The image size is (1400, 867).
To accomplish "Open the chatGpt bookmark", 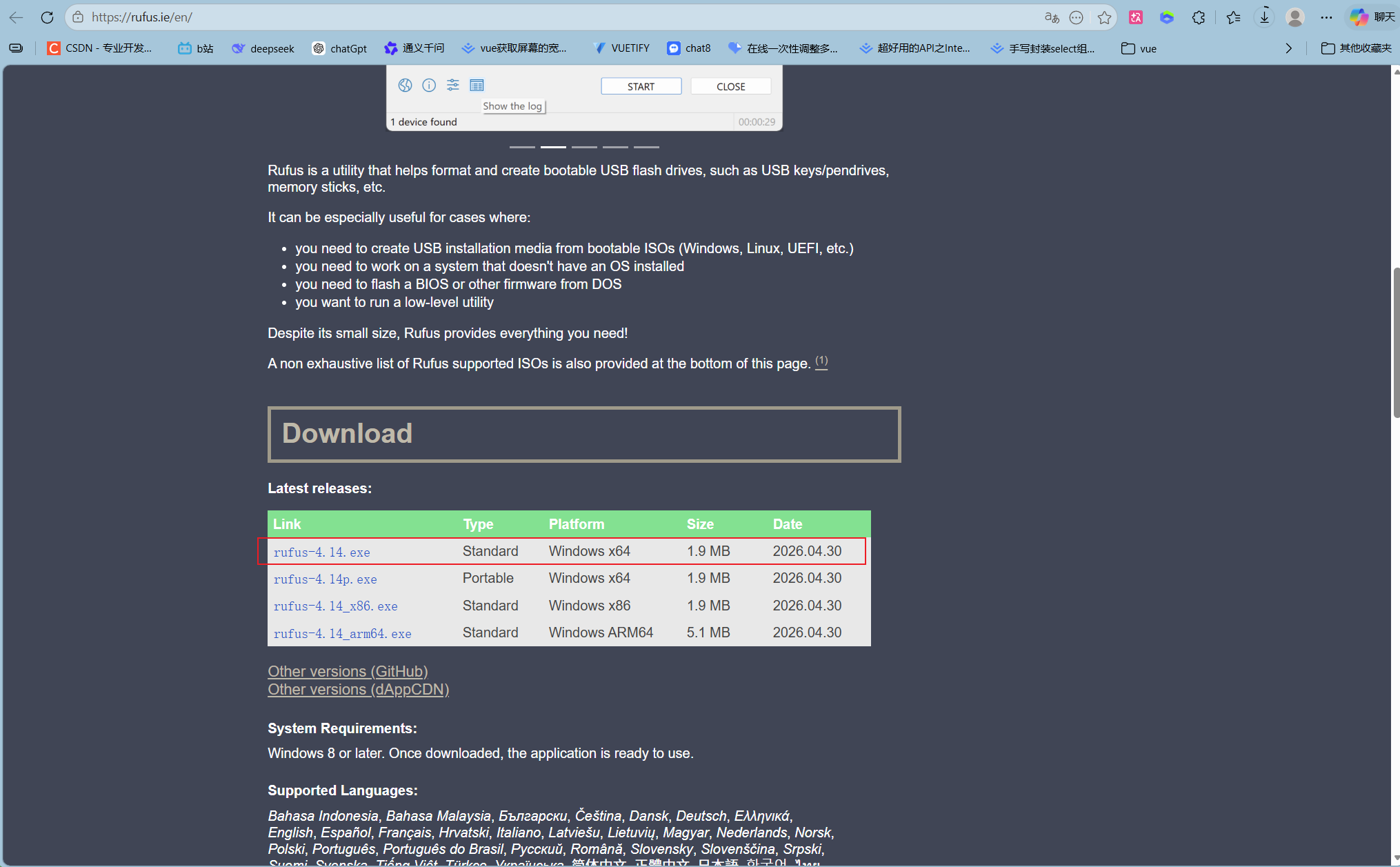I will 339,48.
